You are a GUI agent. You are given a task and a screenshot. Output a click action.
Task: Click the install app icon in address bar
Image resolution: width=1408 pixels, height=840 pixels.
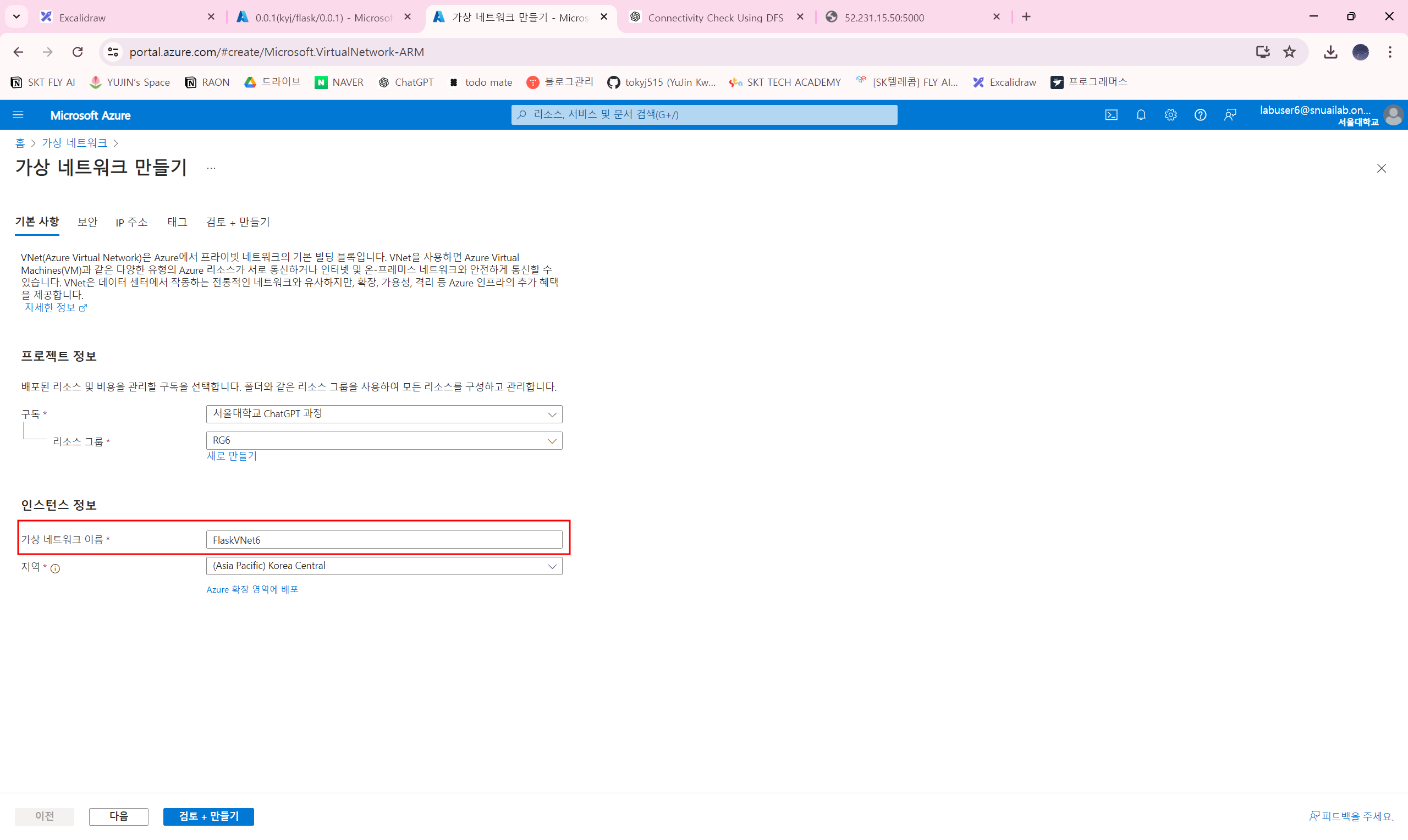pyautogui.click(x=1262, y=52)
